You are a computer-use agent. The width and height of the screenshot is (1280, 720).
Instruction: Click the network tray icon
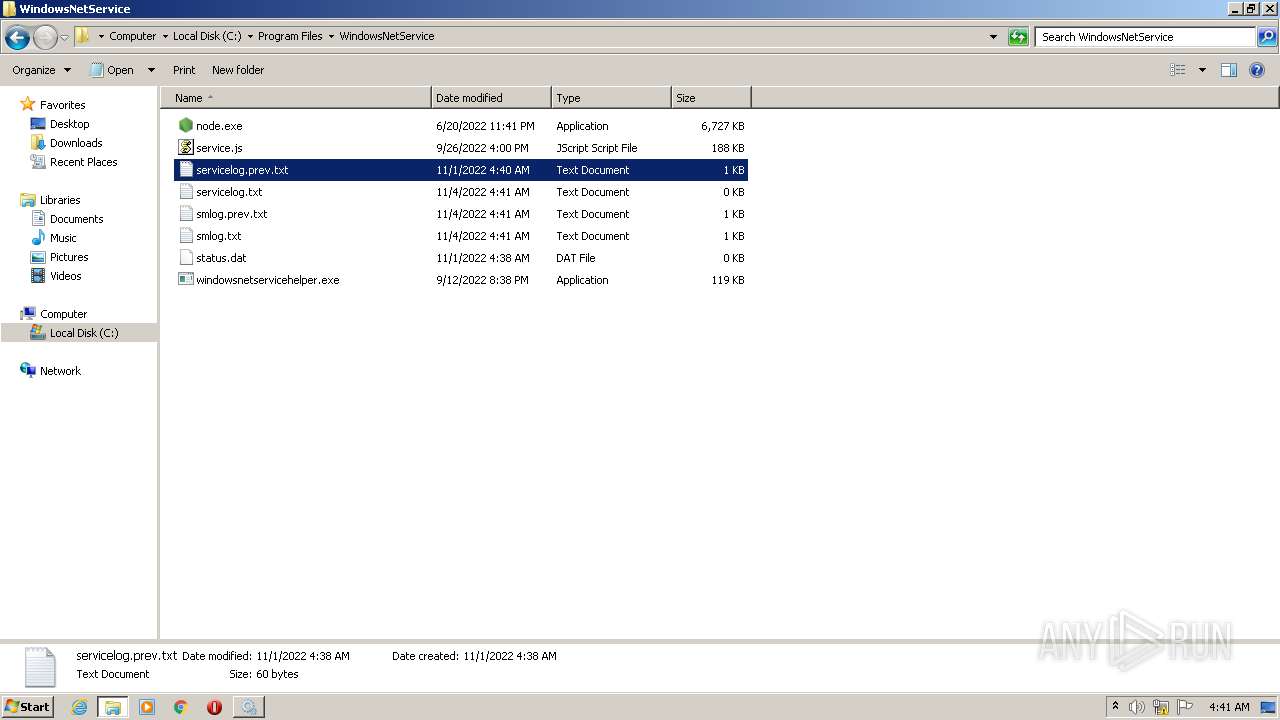[x=1161, y=707]
